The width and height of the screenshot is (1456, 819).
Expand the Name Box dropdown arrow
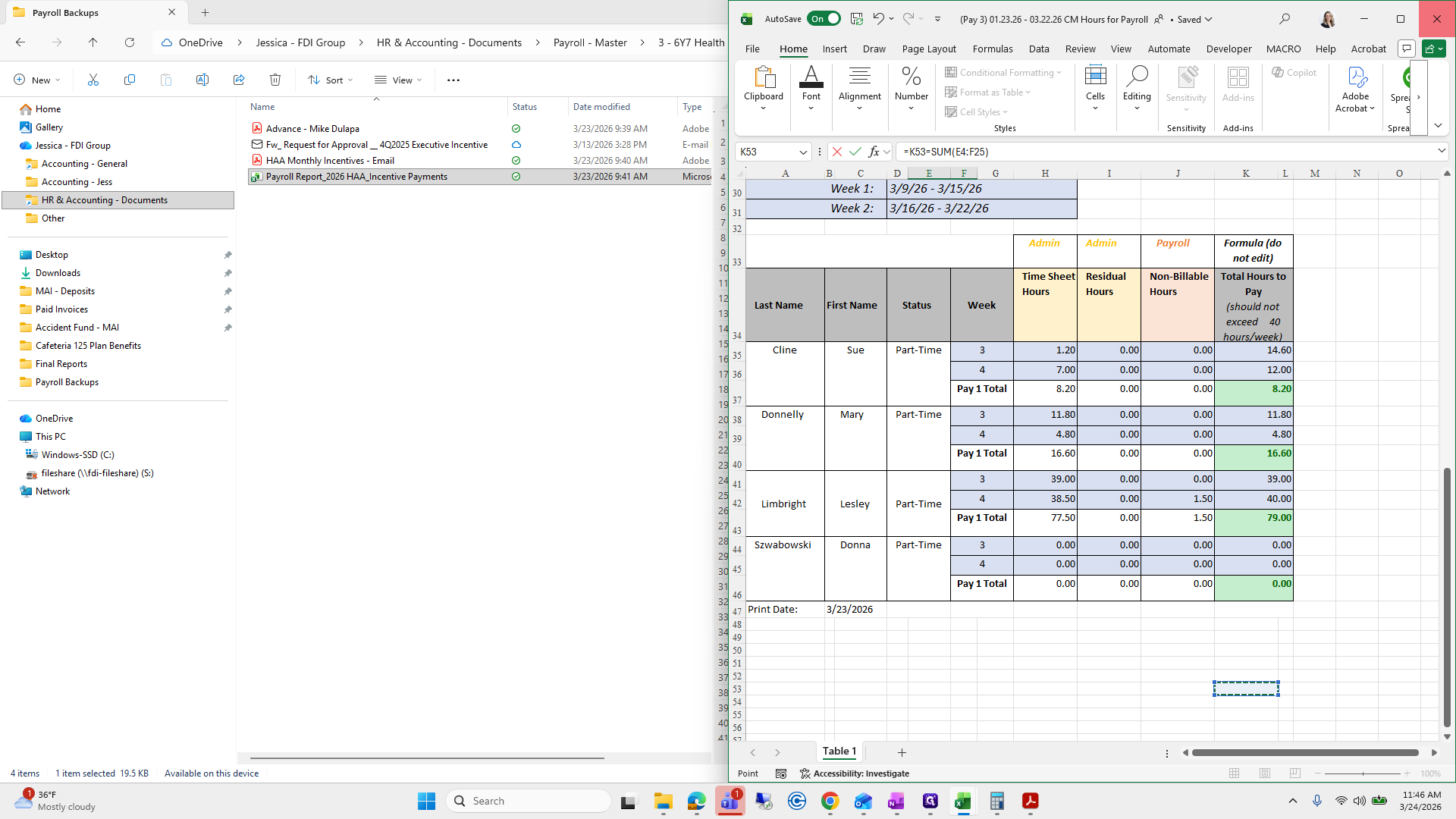coord(803,152)
